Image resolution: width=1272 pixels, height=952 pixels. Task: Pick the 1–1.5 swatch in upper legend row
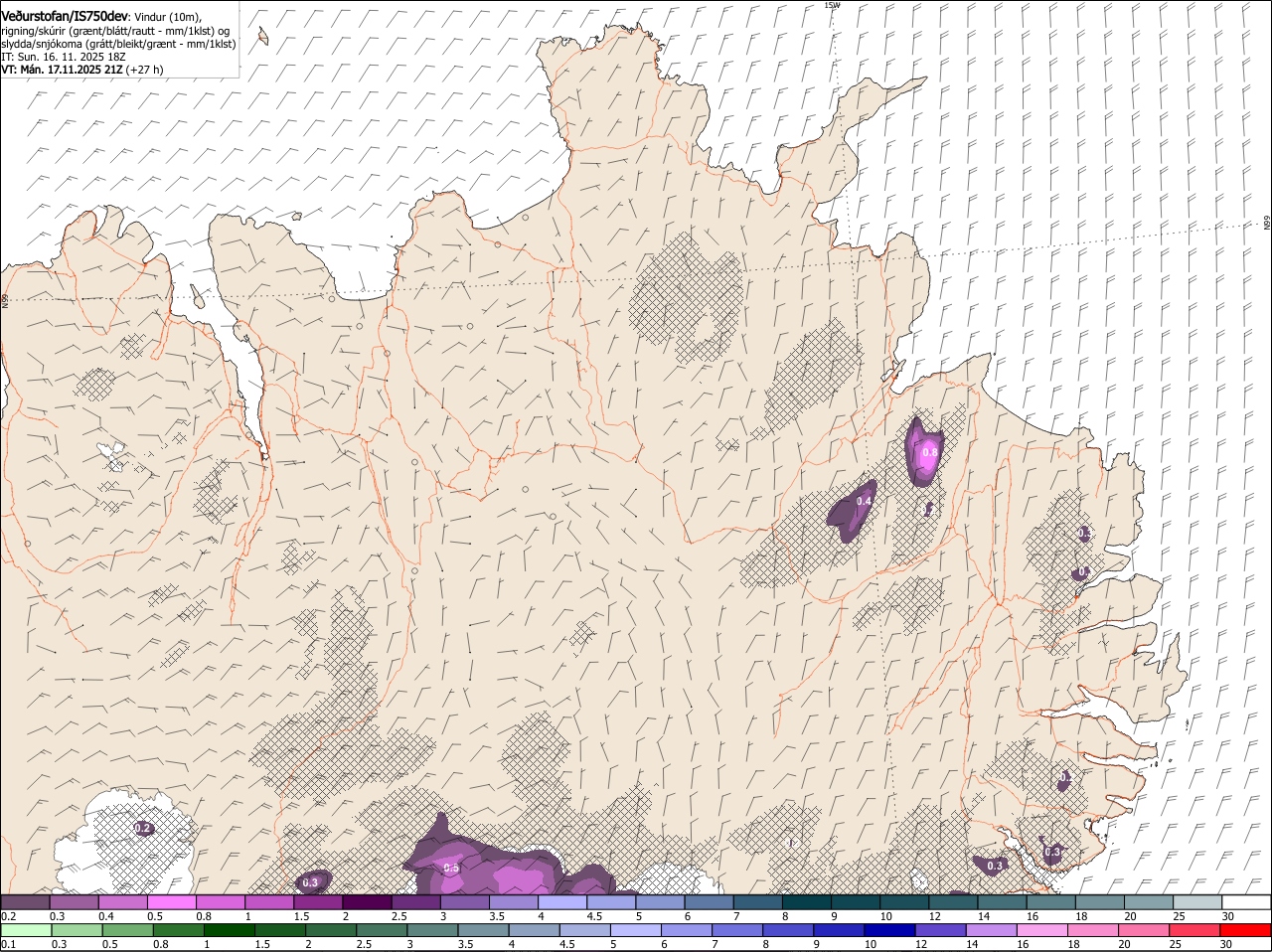[x=269, y=902]
